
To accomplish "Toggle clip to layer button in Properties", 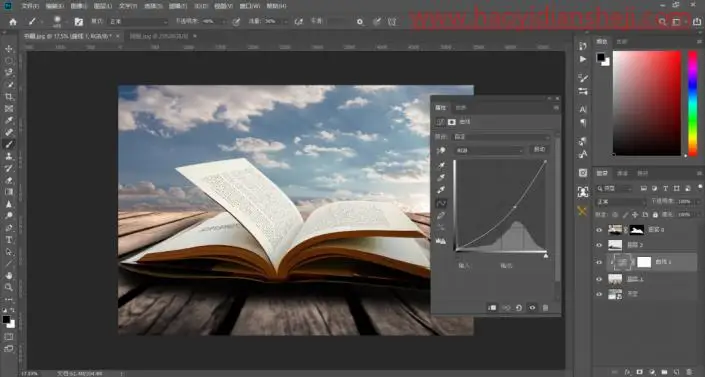I will [x=492, y=308].
